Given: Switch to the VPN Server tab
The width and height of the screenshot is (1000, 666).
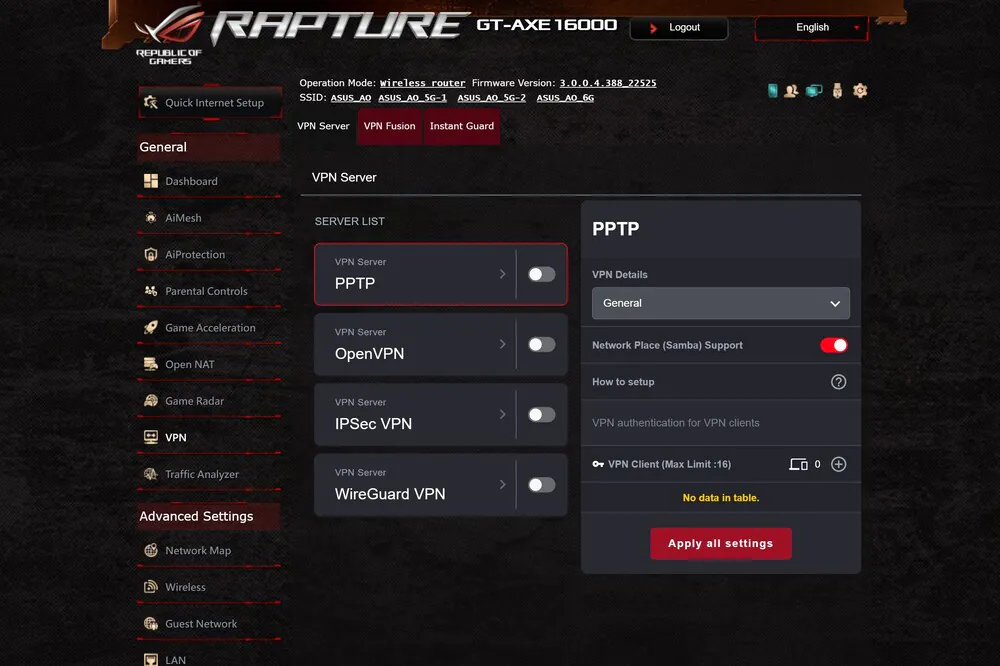Looking at the screenshot, I should tap(323, 126).
